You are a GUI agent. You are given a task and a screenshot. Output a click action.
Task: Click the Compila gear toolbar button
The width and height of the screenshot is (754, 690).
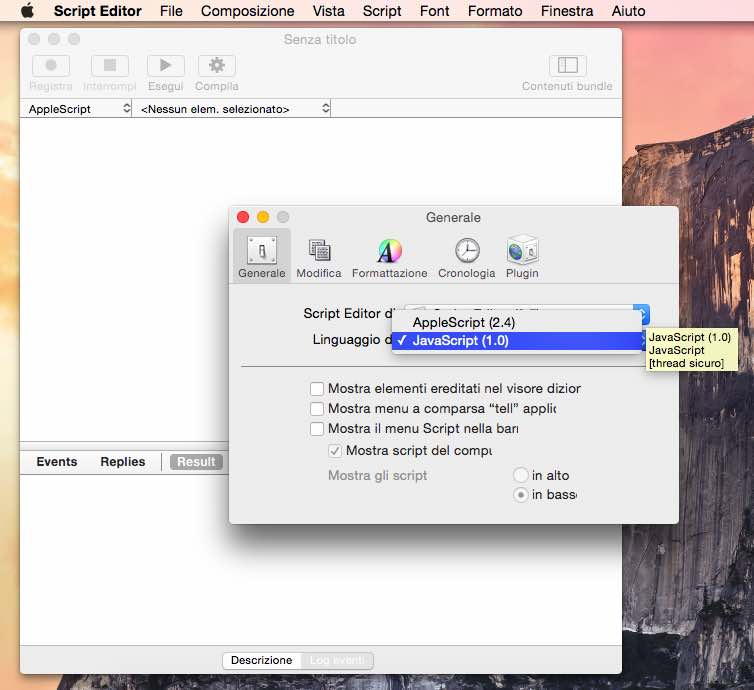tap(217, 65)
